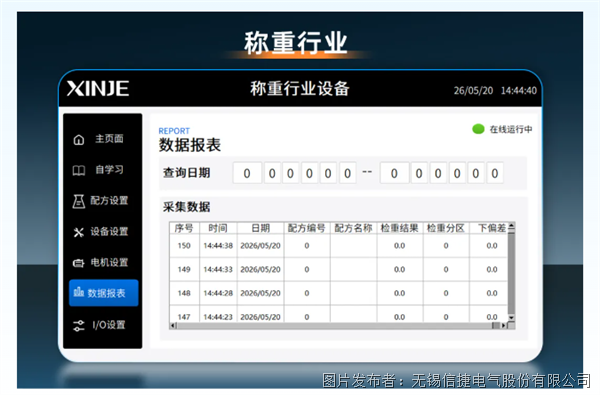Click the 配方编号 column header
Viewport: 600px width, 395px height.
pyautogui.click(x=307, y=228)
